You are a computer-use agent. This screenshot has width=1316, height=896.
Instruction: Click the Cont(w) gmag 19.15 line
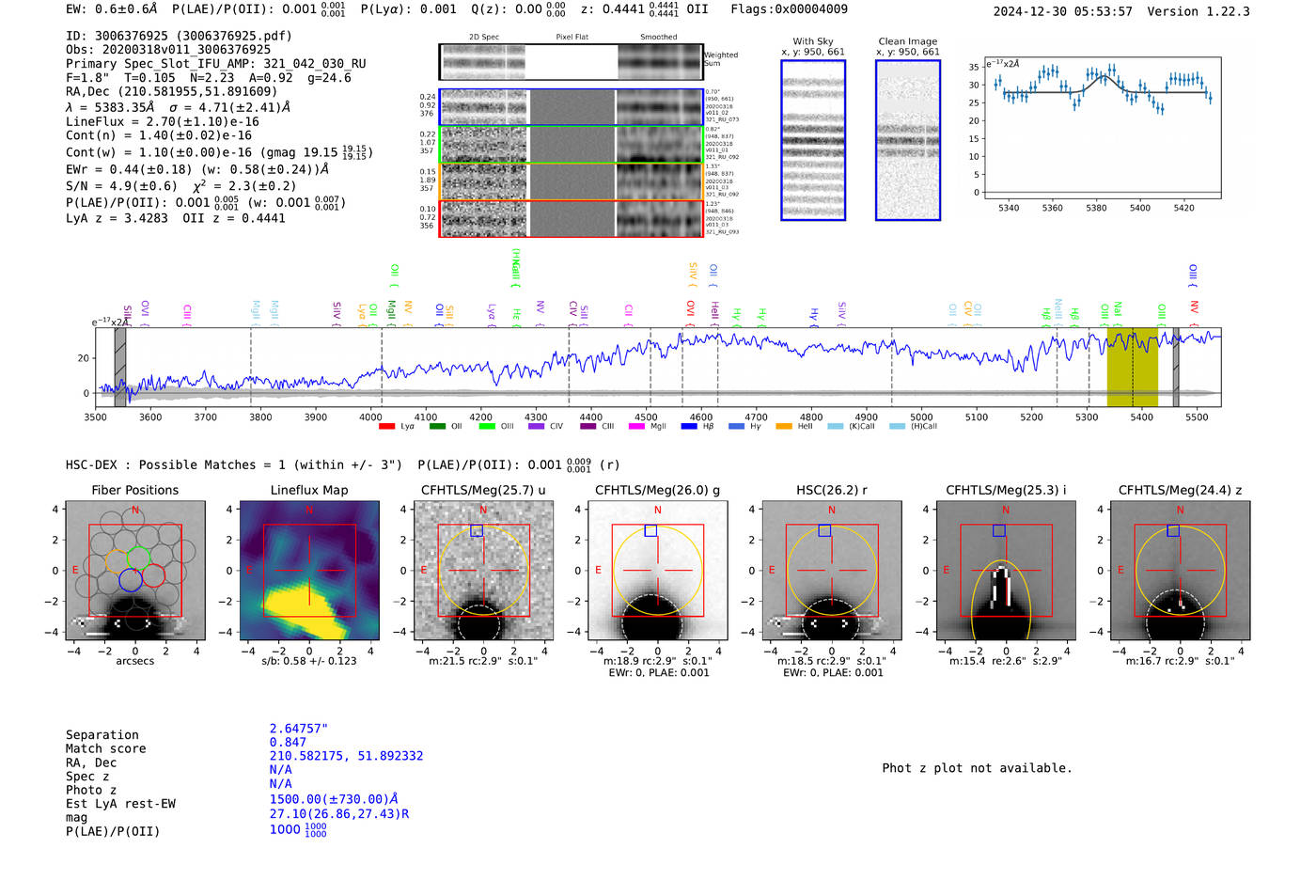(x=219, y=151)
